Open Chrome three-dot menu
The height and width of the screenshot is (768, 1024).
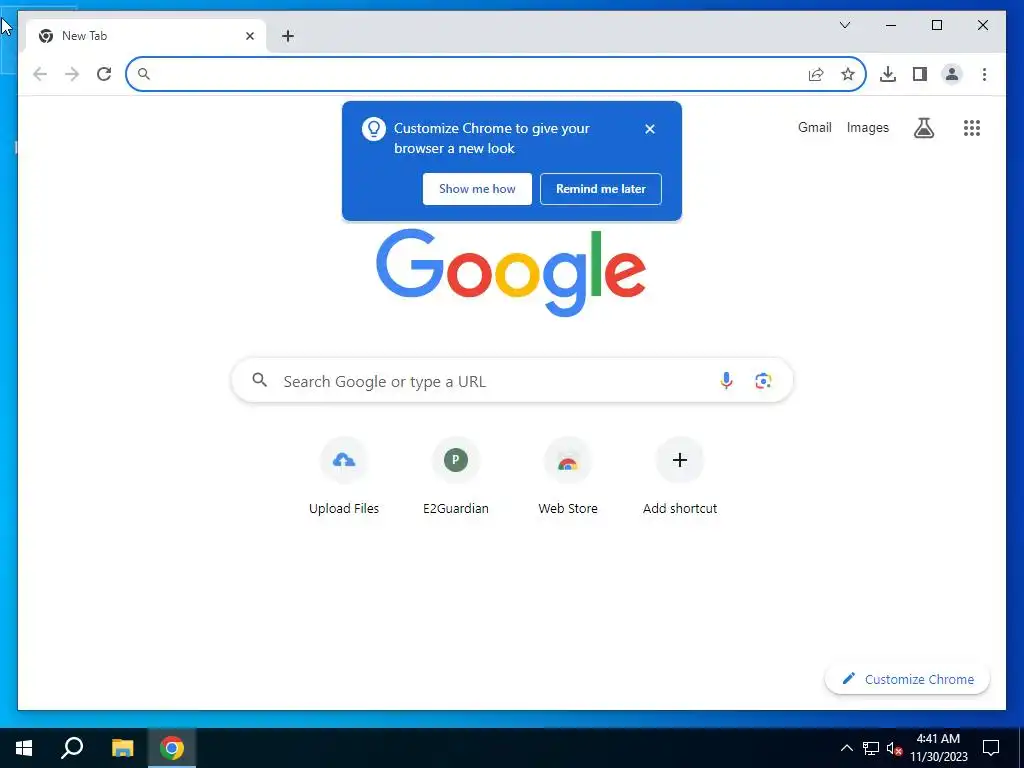click(984, 74)
